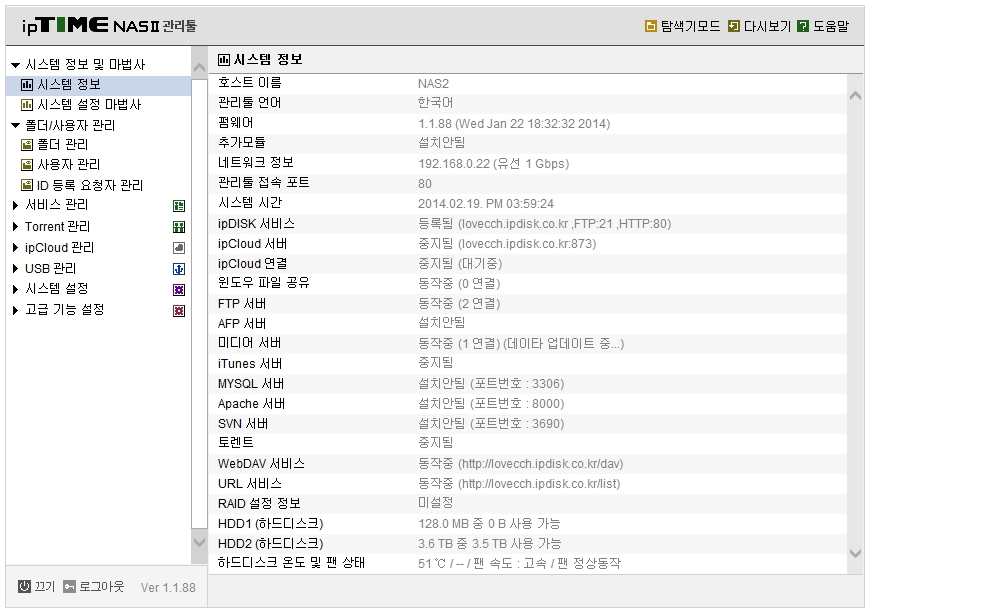This screenshot has width=985, height=613.
Task: Click the icon beside ID 등록 요청자 관리
Action: [x=26, y=185]
